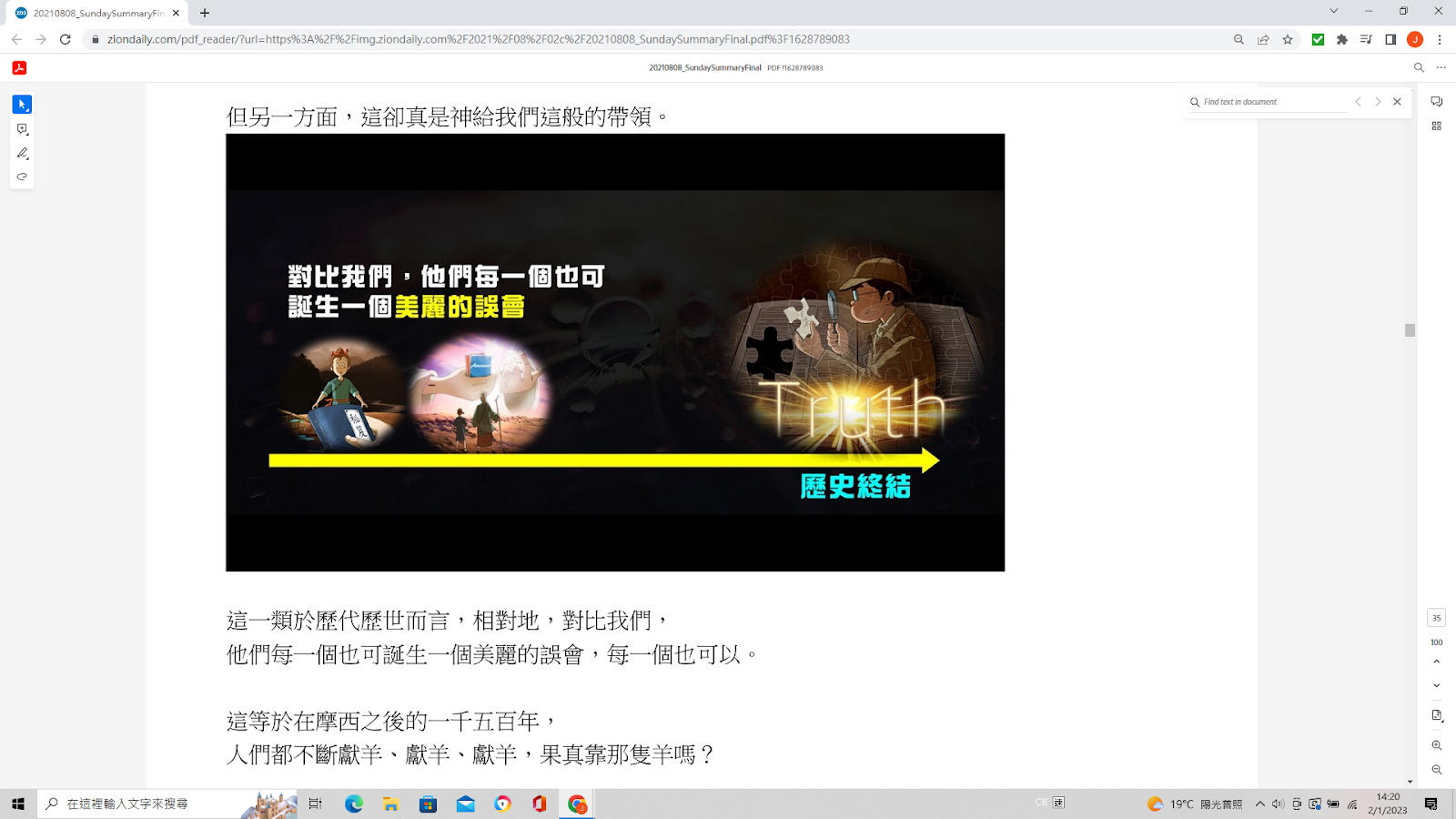This screenshot has height=819, width=1456.
Task: Go to previous search result arrow
Action: pyautogui.click(x=1358, y=102)
